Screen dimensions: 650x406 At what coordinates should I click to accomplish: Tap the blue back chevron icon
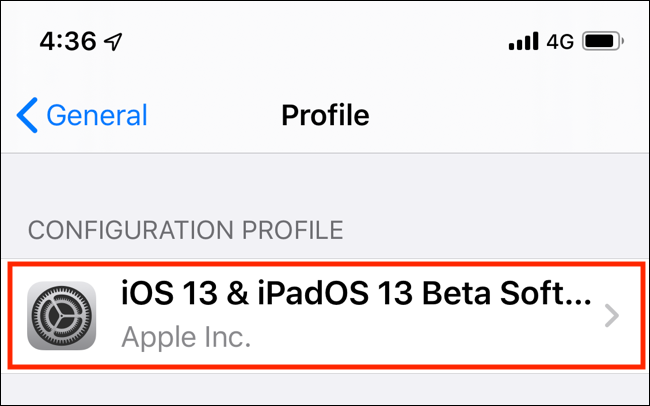[x=27, y=115]
